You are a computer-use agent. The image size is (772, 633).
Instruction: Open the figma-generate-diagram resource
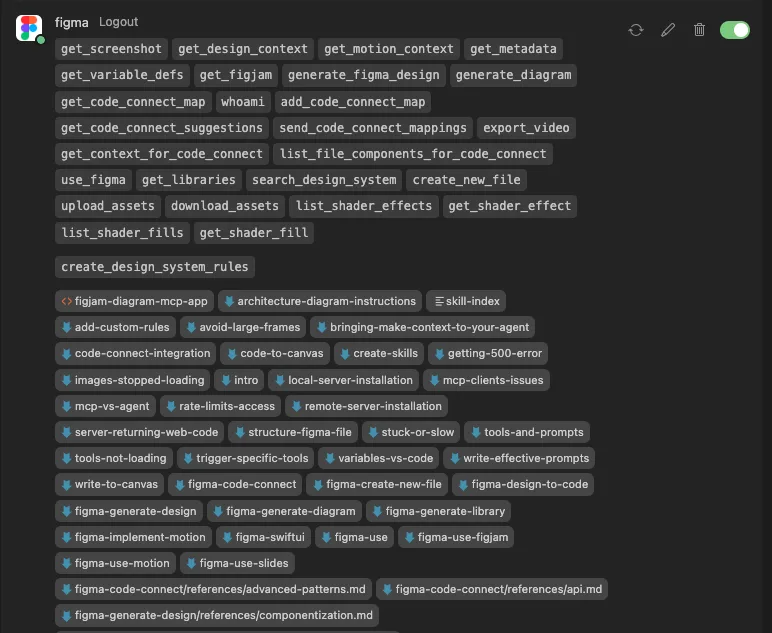[284, 511]
